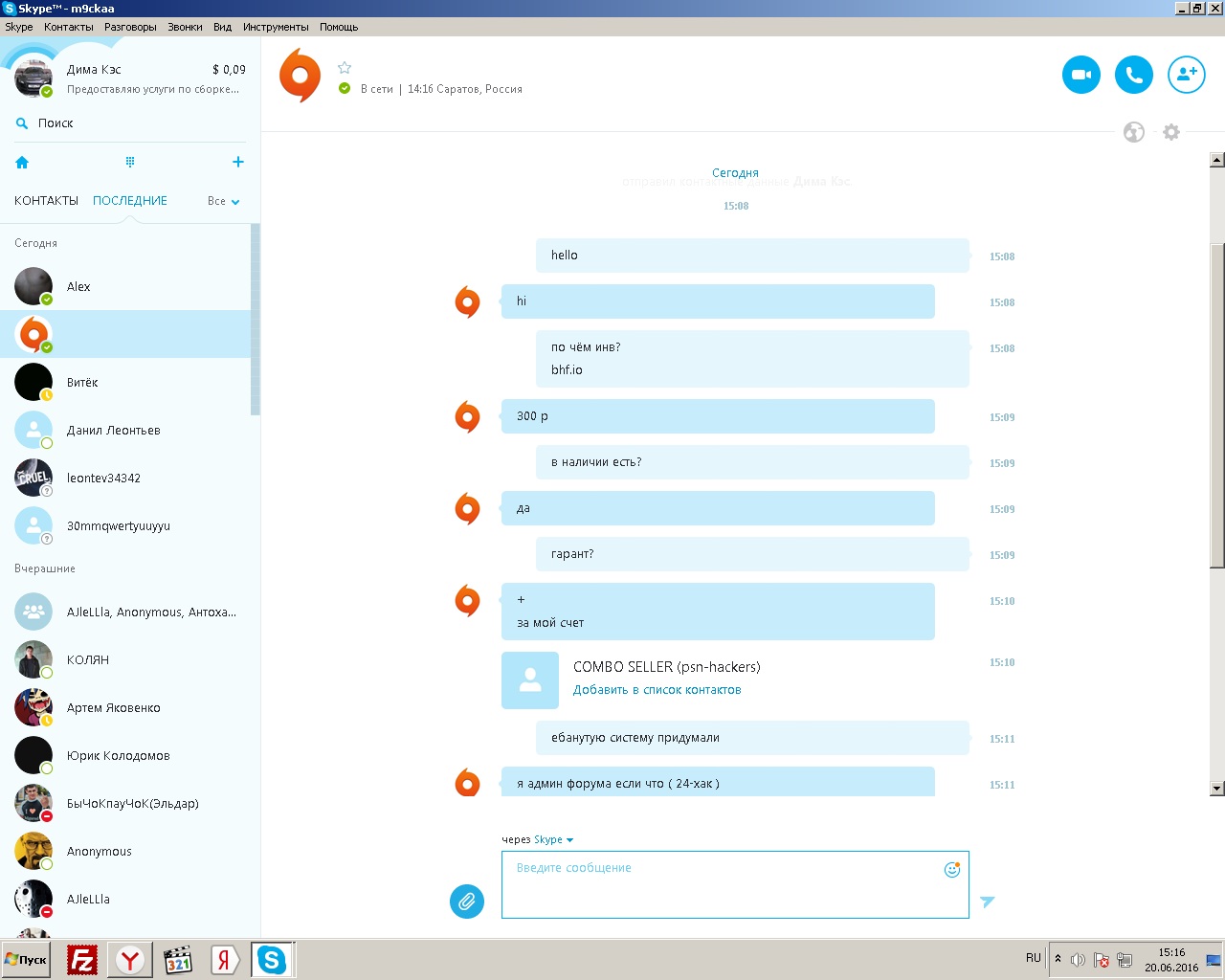The height and width of the screenshot is (980, 1225).
Task: Click the $ 0,09 Skype credit
Action: click(229, 70)
